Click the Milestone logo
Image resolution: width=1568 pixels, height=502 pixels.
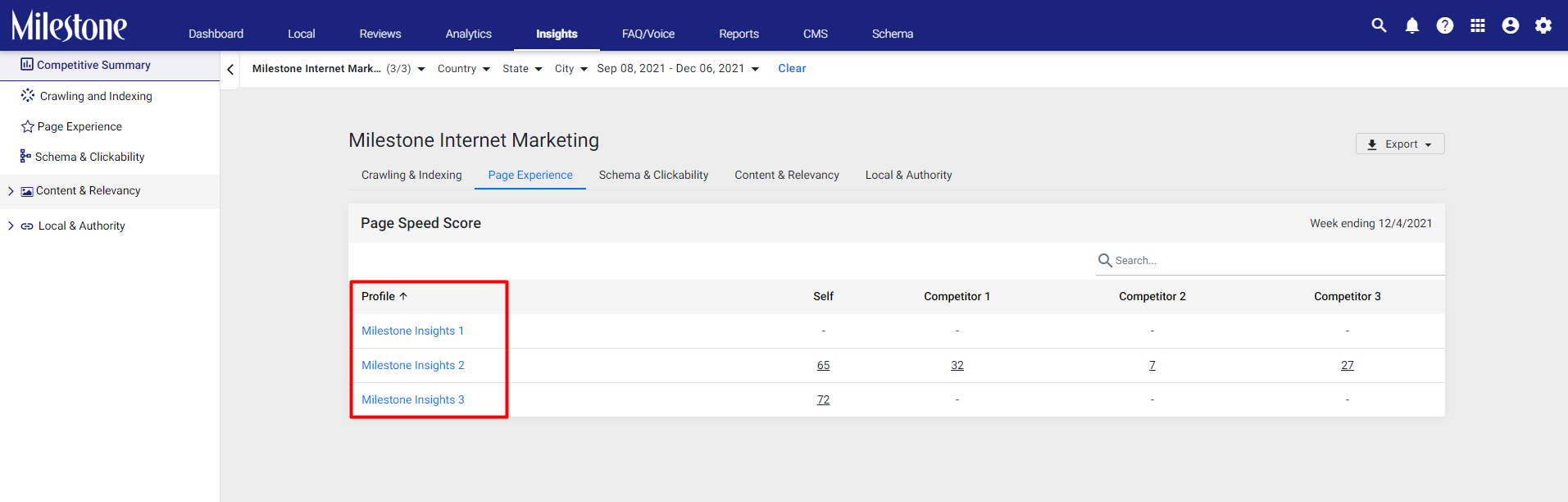click(x=69, y=25)
